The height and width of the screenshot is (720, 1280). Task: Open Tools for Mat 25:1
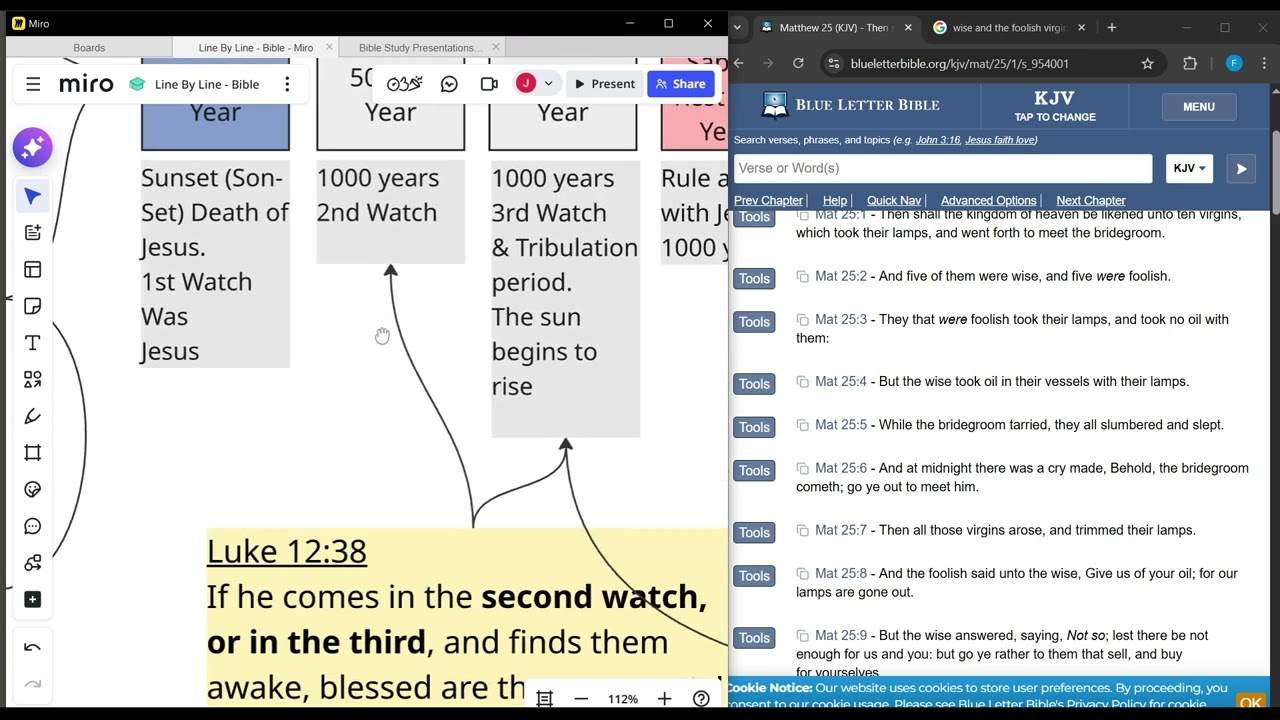(x=755, y=217)
